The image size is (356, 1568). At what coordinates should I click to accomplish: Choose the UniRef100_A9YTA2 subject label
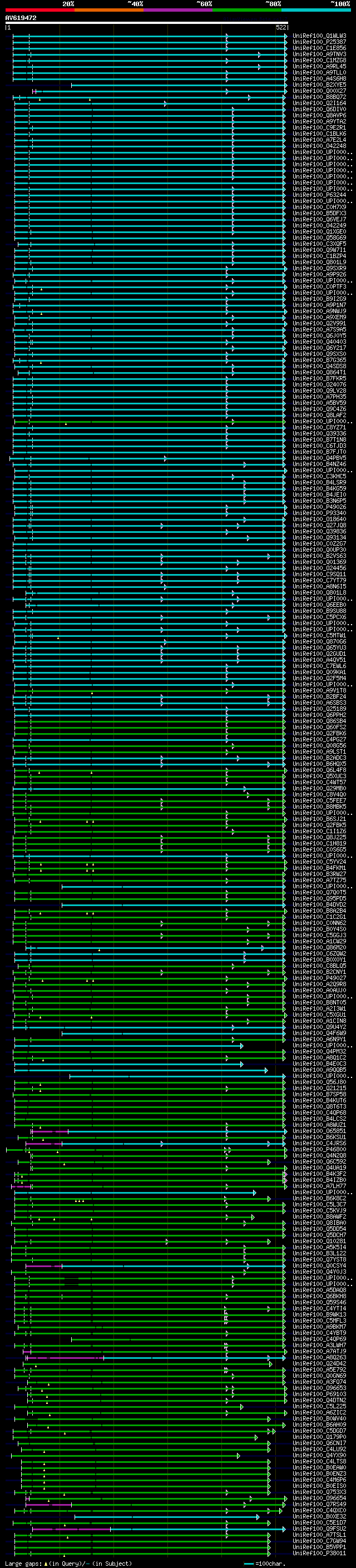tap(319, 122)
